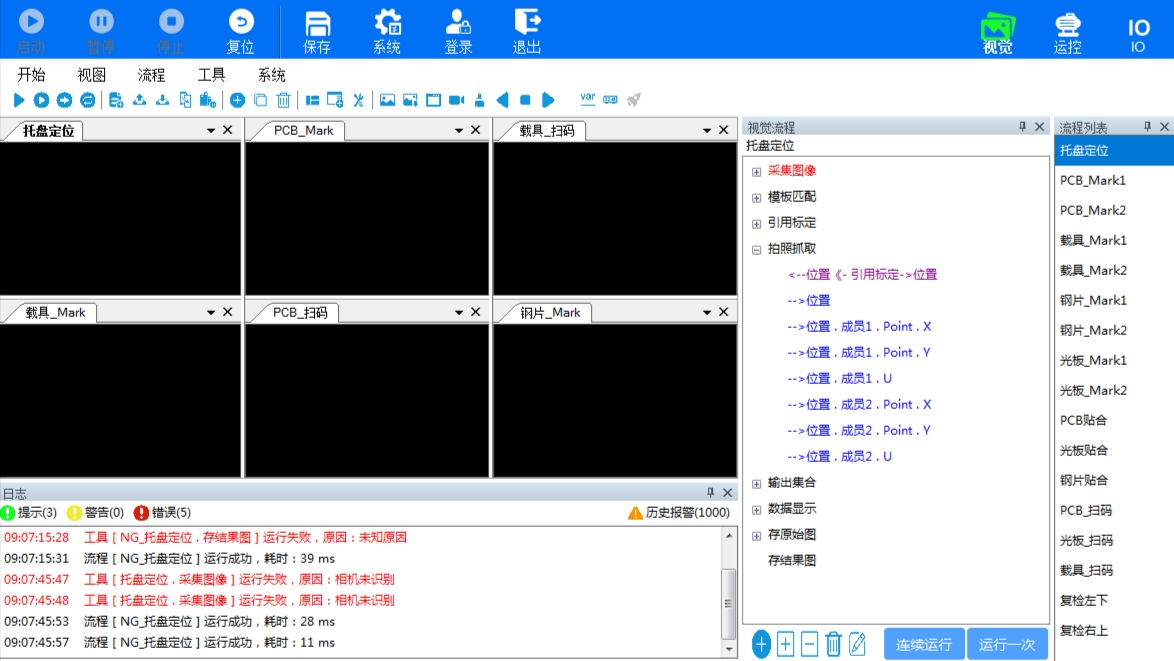Open the 流程 menu
Image resolution: width=1174 pixels, height=661 pixels.
151,75
